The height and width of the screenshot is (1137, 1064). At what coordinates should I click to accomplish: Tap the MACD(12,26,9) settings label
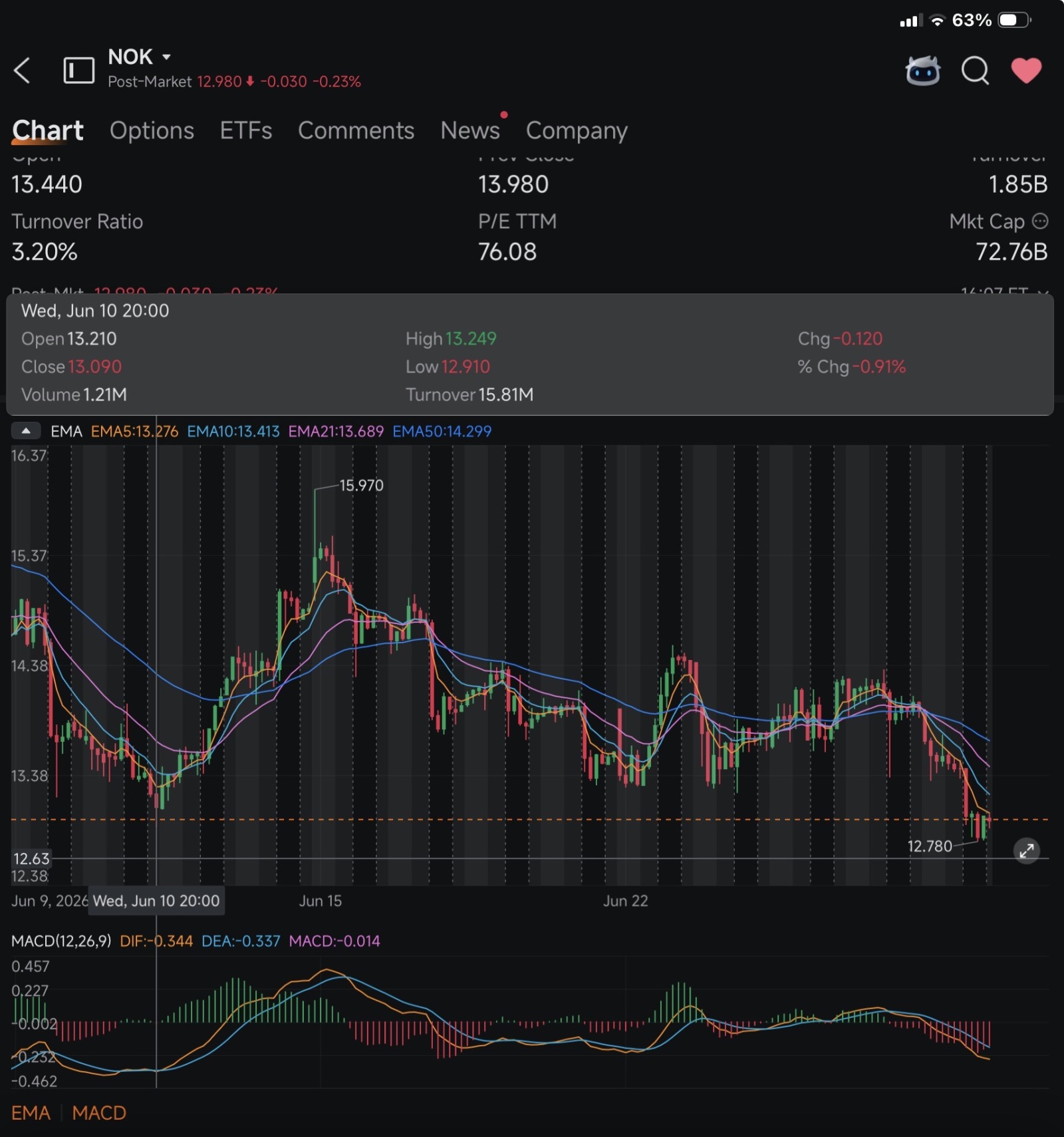click(x=61, y=941)
